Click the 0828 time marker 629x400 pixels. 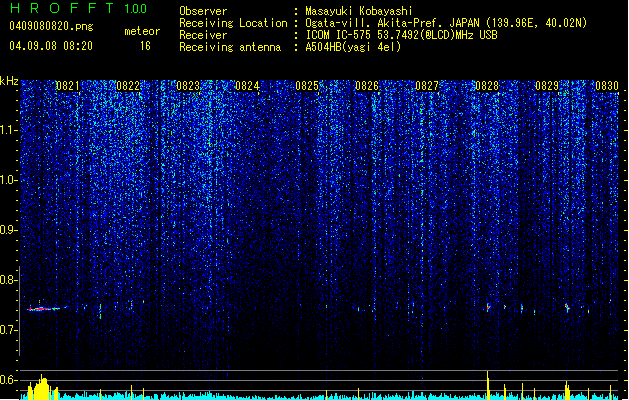tap(487, 85)
